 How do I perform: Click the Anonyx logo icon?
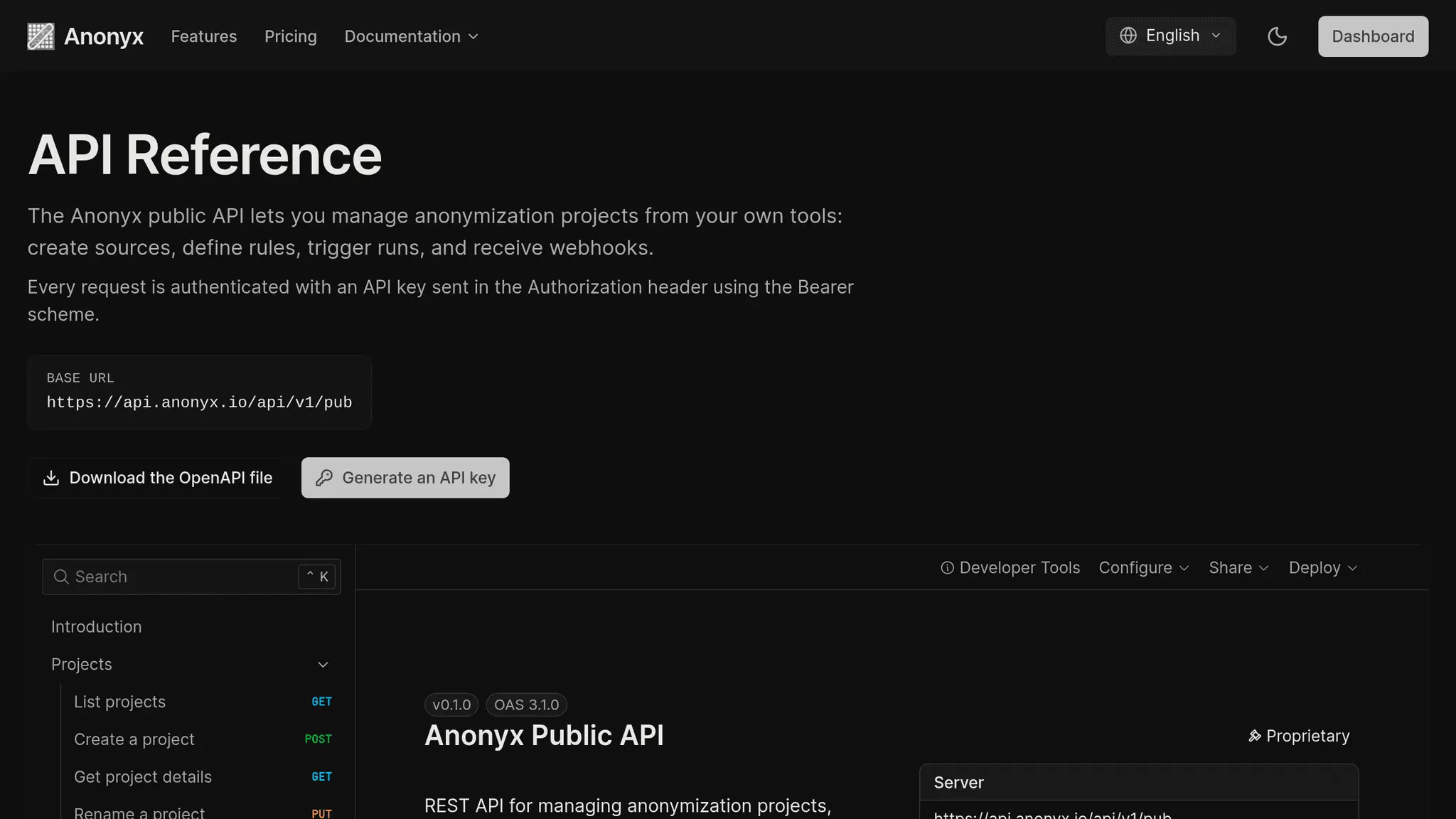point(41,36)
